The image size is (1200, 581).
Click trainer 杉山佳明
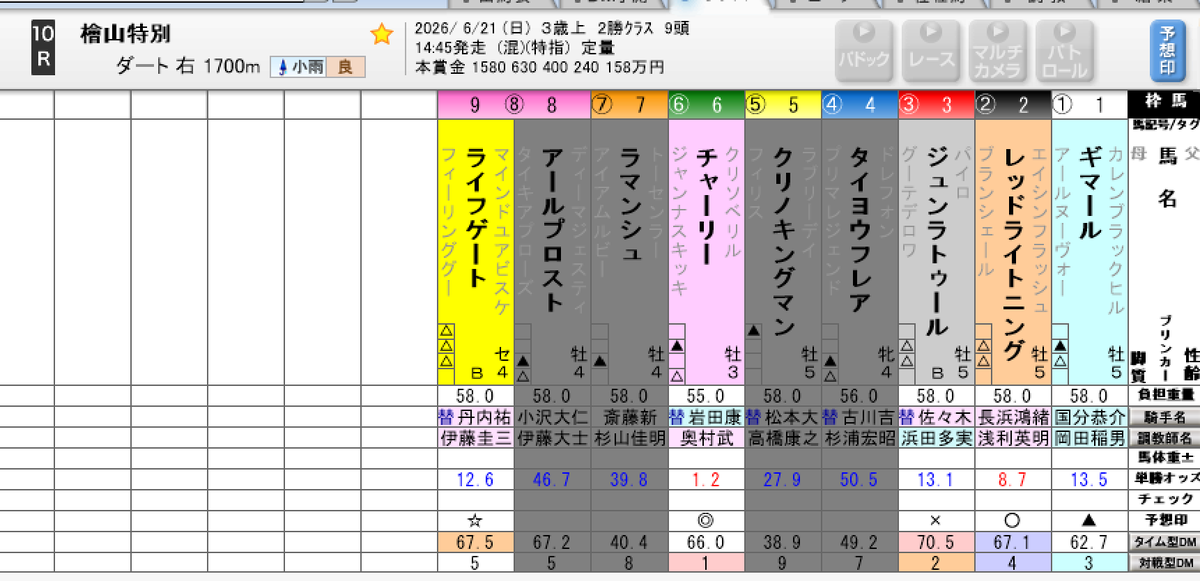click(629, 438)
